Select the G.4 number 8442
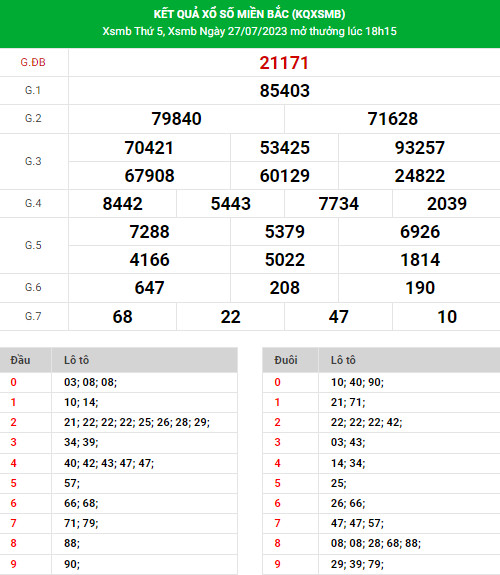Image resolution: width=500 pixels, height=575 pixels. click(x=123, y=204)
